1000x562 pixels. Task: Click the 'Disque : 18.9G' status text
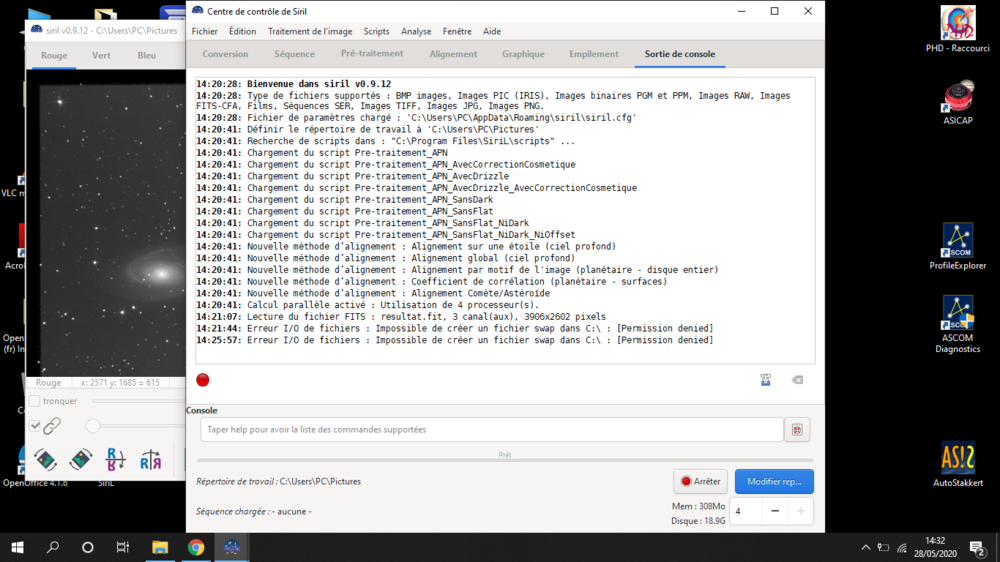point(698,521)
